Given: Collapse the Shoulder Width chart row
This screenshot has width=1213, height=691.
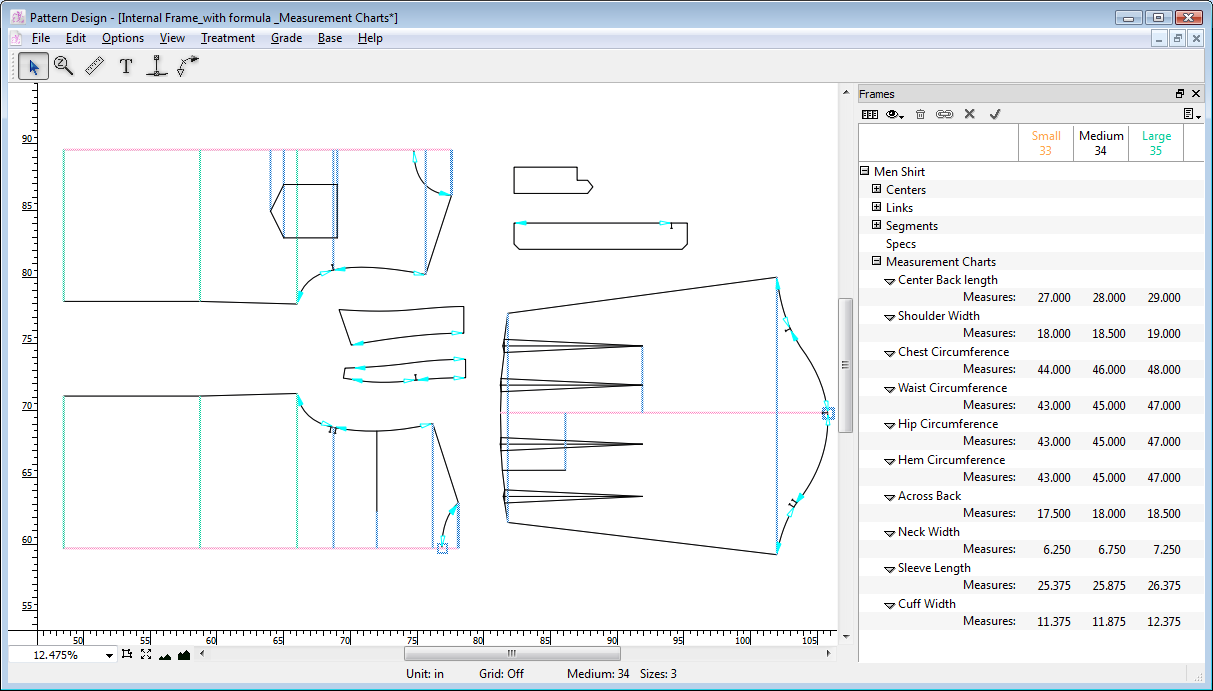Looking at the screenshot, I should tap(889, 317).
